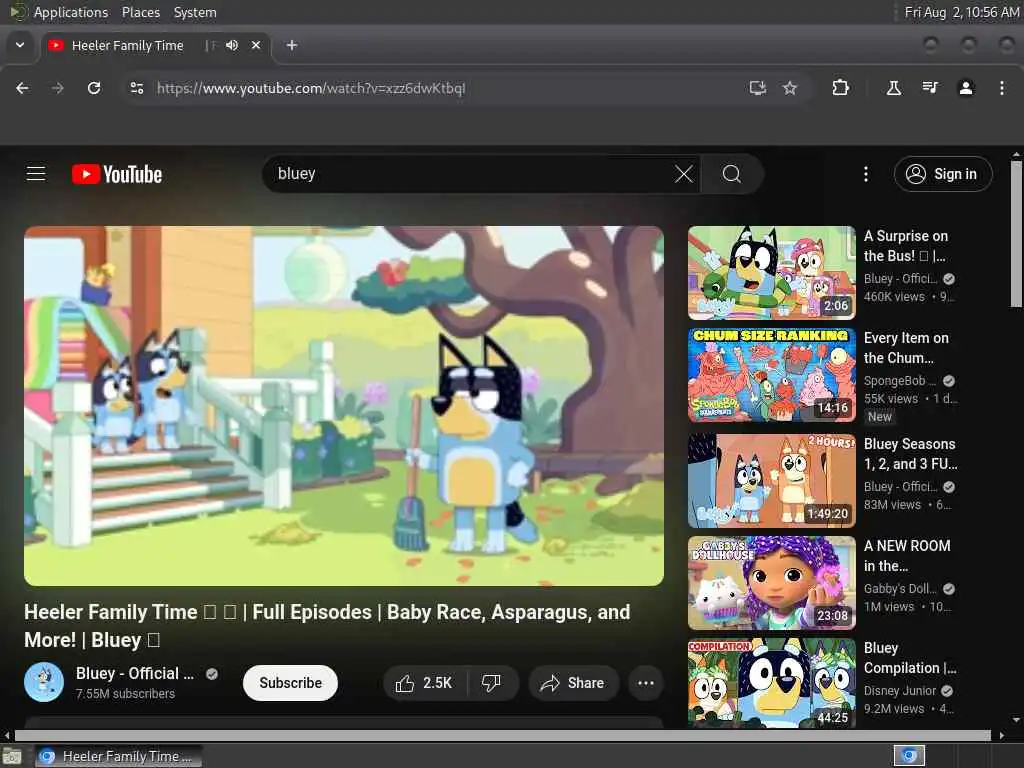
Task: Open the System menu
Action: [195, 12]
